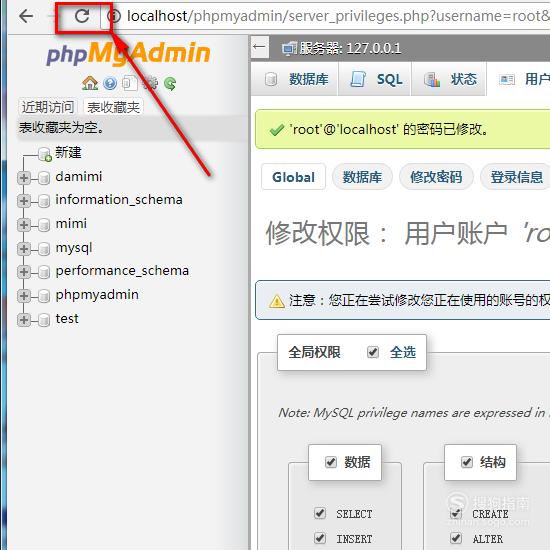
Task: Click the performance_schema database cylinder icon
Action: (44, 272)
